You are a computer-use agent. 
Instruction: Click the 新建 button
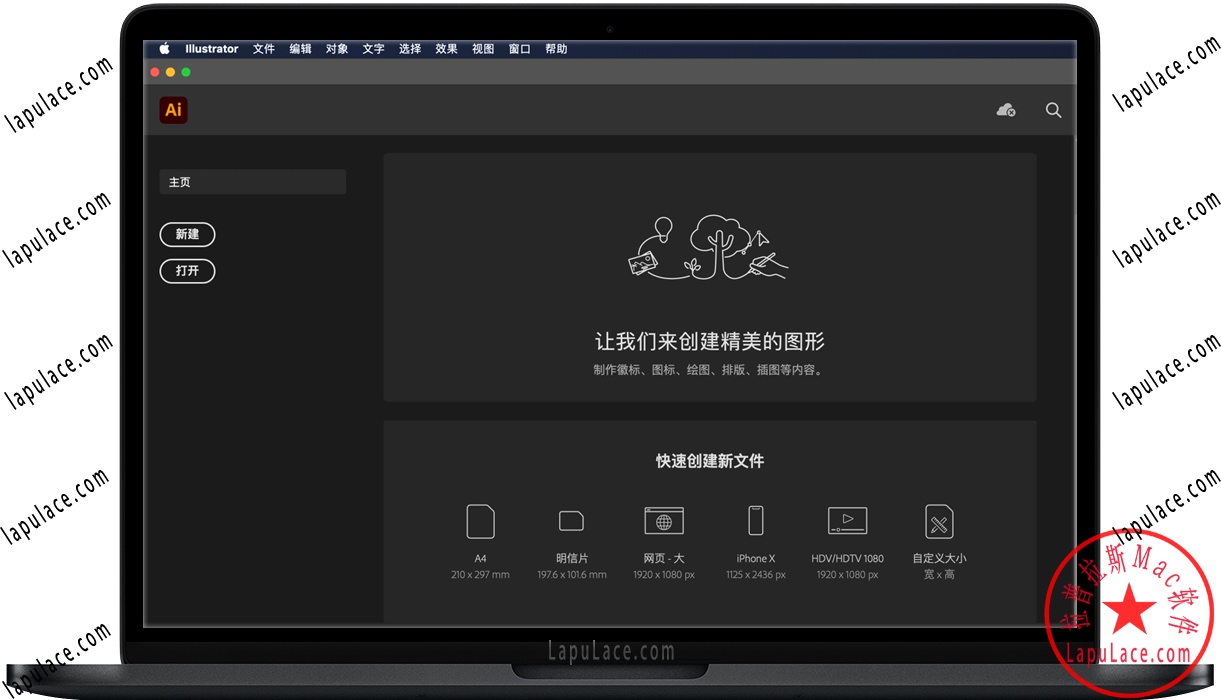pos(187,234)
